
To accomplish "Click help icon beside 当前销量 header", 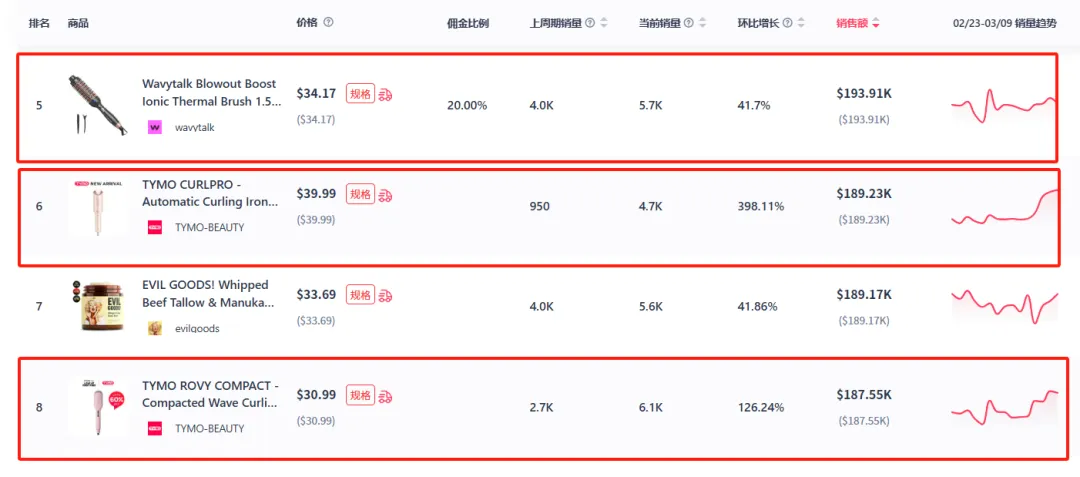I will tap(689, 23).
